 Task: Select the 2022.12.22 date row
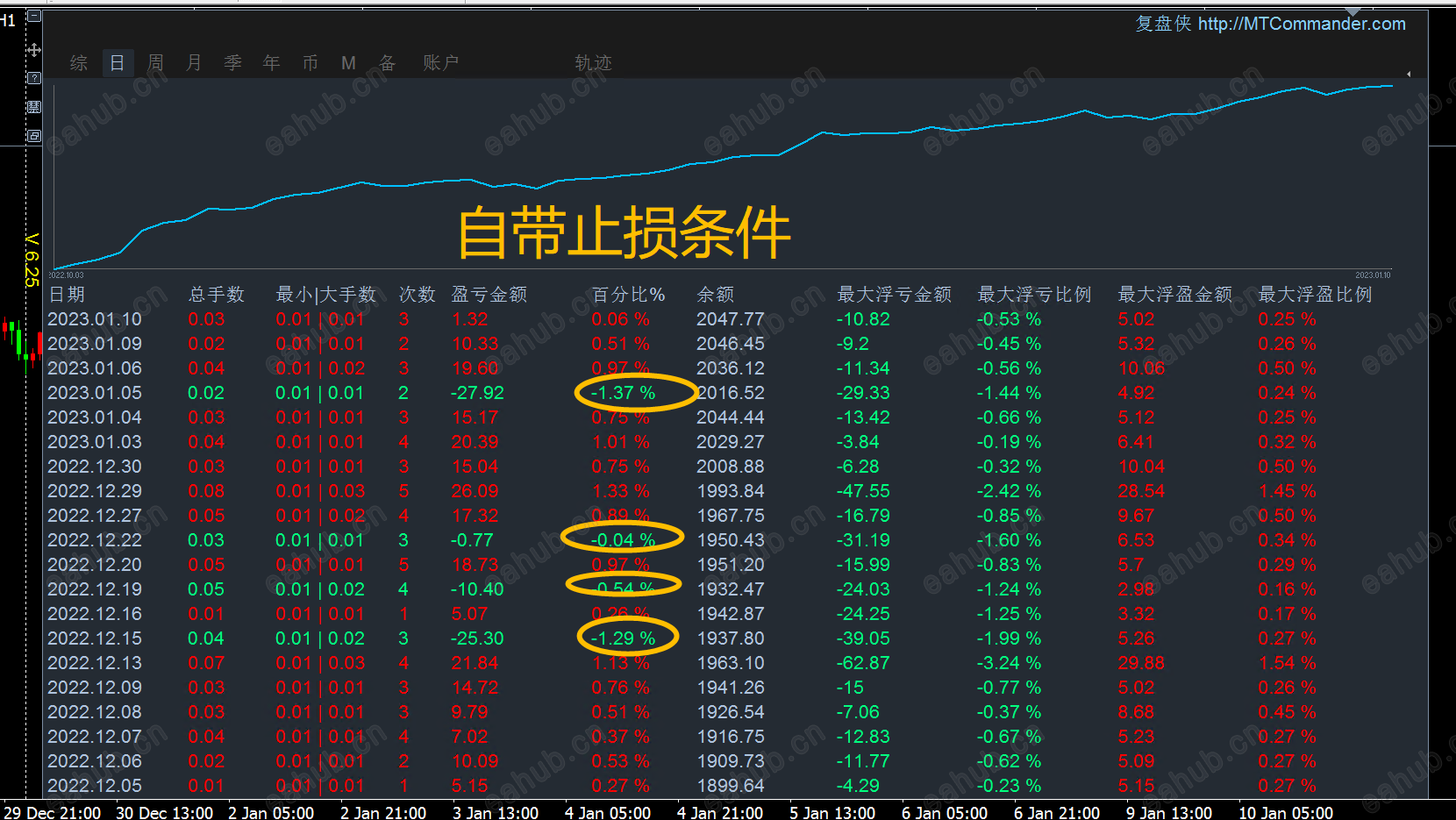click(x=95, y=540)
